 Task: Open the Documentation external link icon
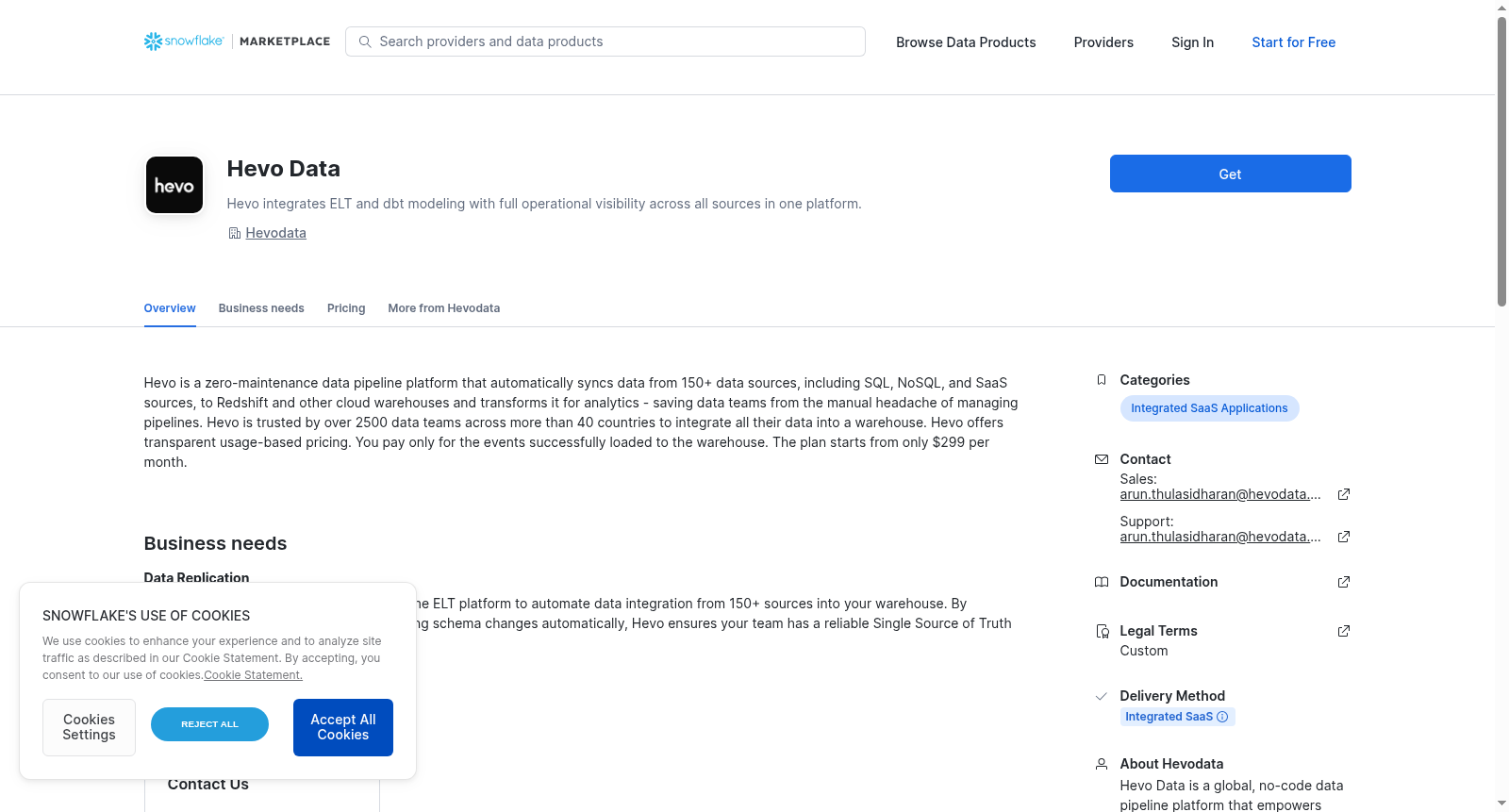tap(1344, 582)
